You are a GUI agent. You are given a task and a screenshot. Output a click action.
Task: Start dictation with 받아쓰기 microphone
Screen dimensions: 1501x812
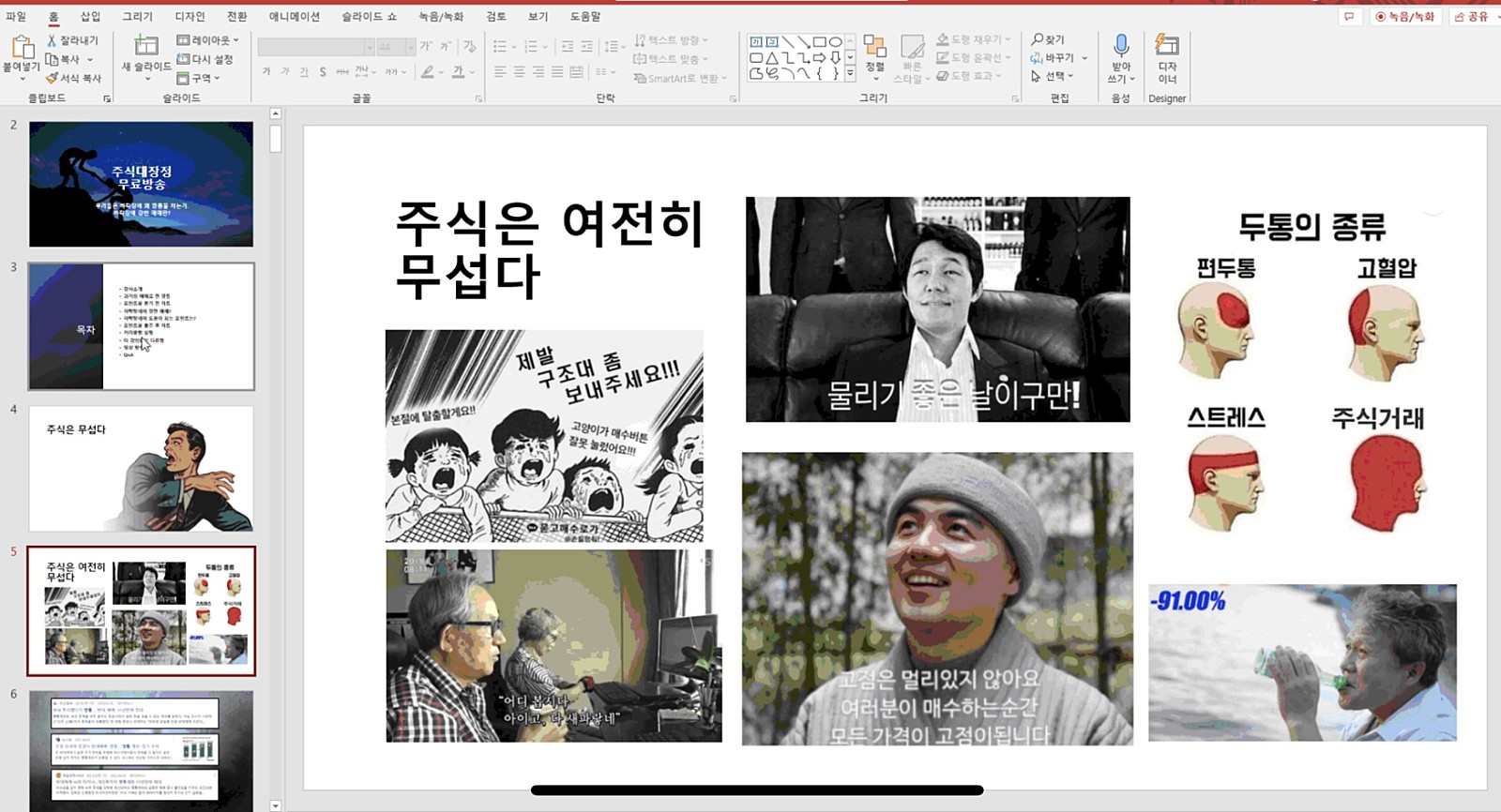(x=1121, y=57)
